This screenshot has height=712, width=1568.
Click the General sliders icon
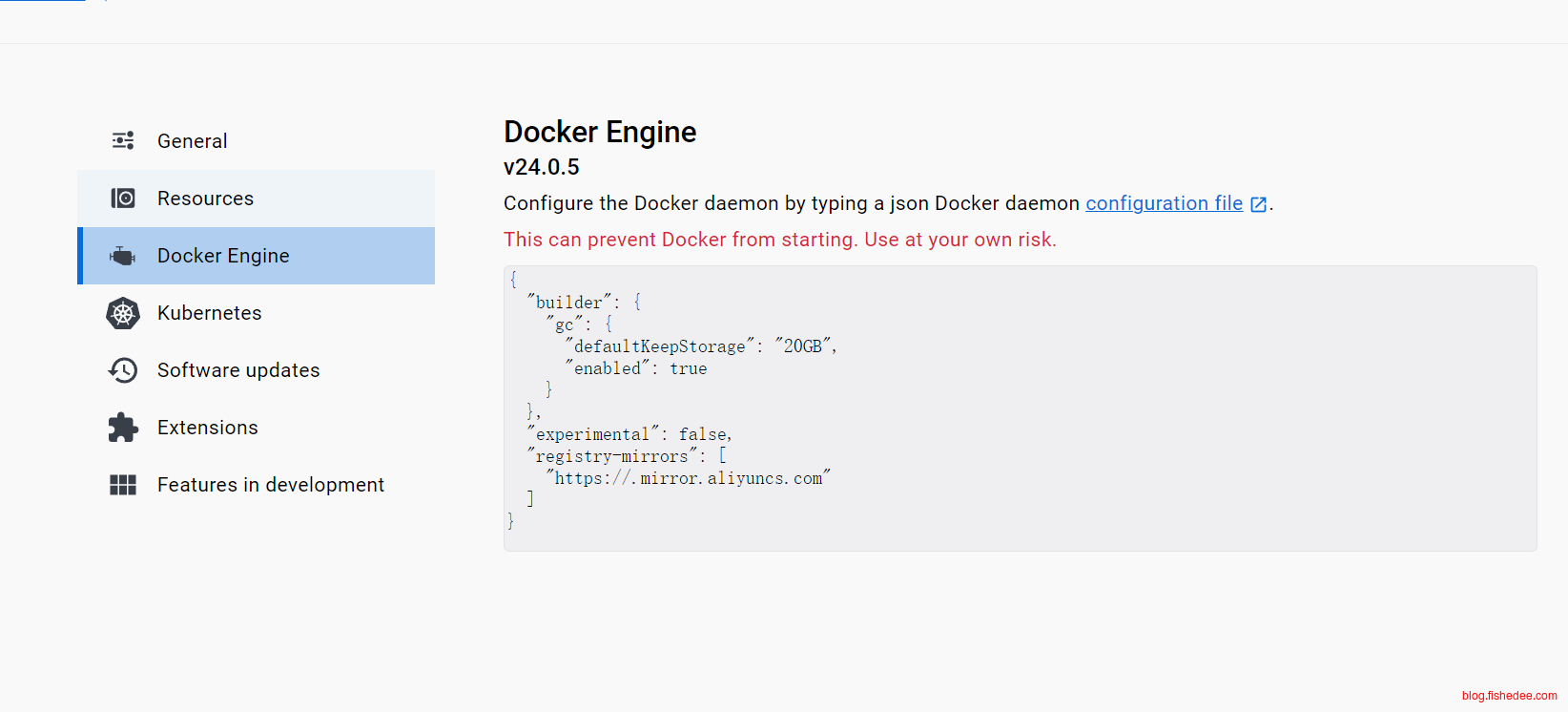123,141
